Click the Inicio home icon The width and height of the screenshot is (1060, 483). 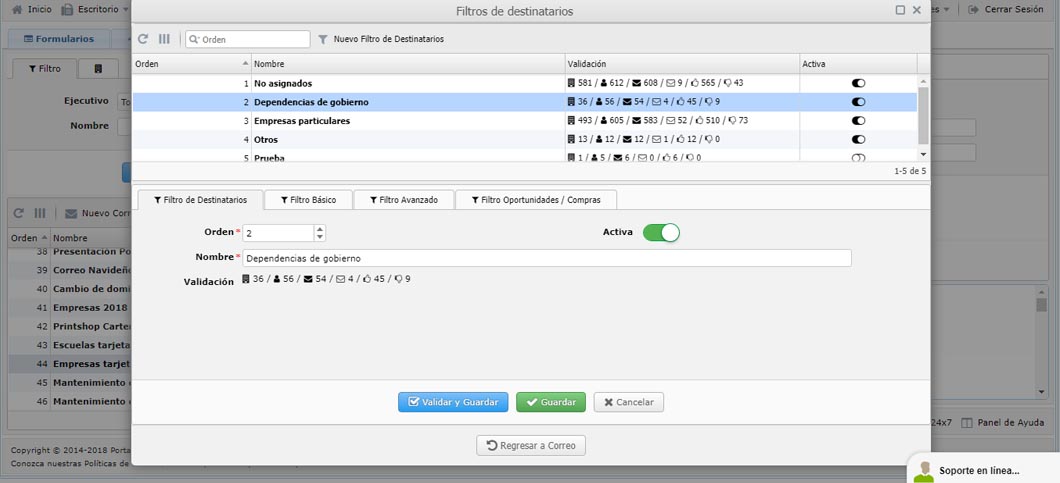point(16,9)
